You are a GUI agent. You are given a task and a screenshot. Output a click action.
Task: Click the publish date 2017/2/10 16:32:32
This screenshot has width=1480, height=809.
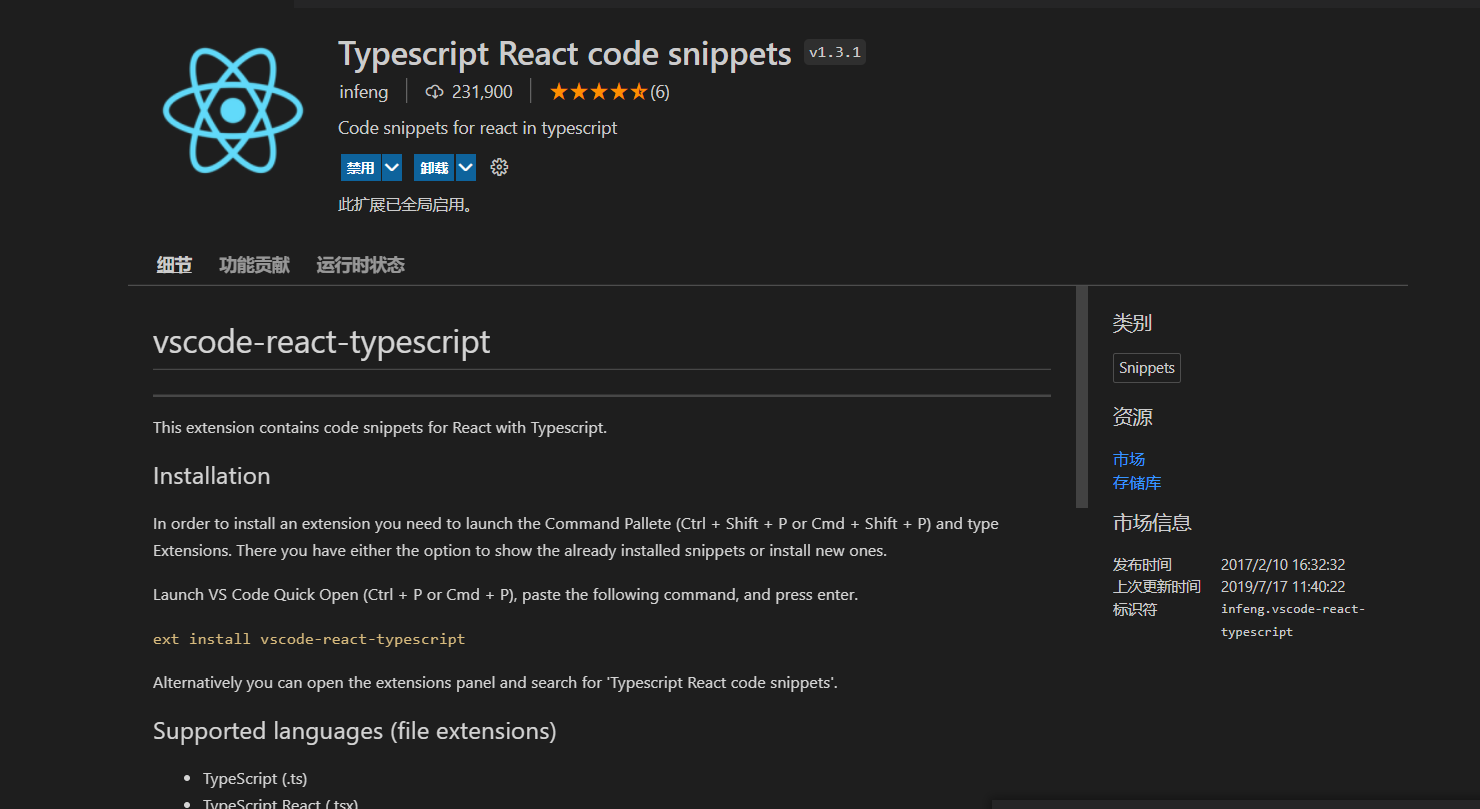click(x=1283, y=565)
